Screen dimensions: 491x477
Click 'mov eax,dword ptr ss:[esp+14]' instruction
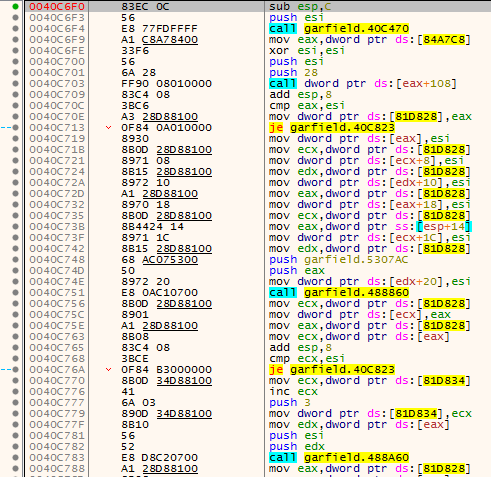(x=370, y=227)
